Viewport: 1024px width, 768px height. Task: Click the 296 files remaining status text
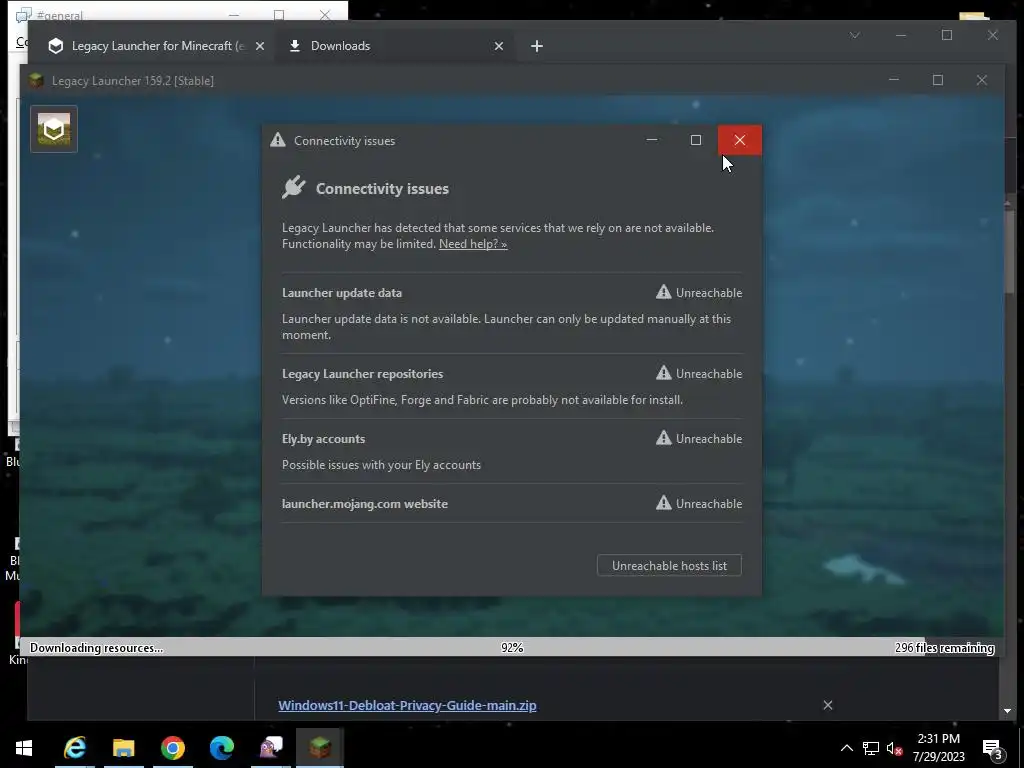coord(944,648)
